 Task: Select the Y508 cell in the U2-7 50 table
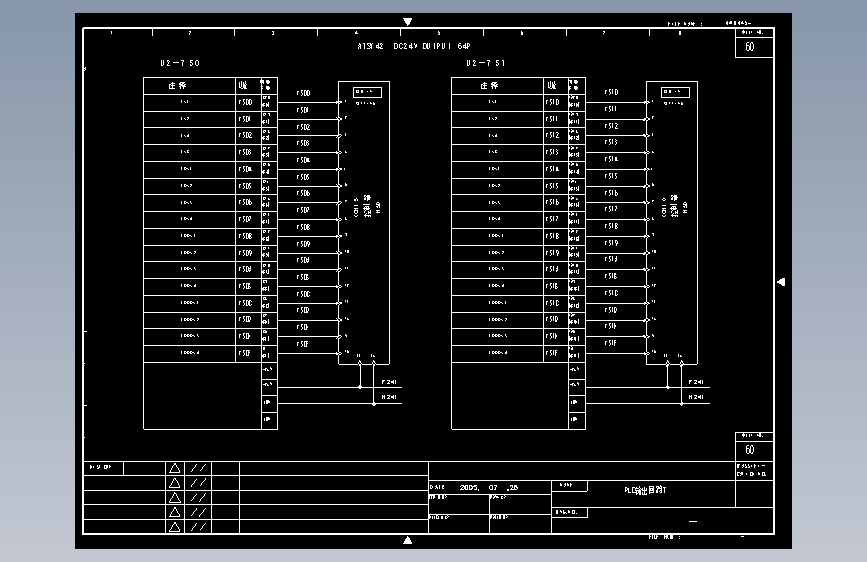pos(246,236)
